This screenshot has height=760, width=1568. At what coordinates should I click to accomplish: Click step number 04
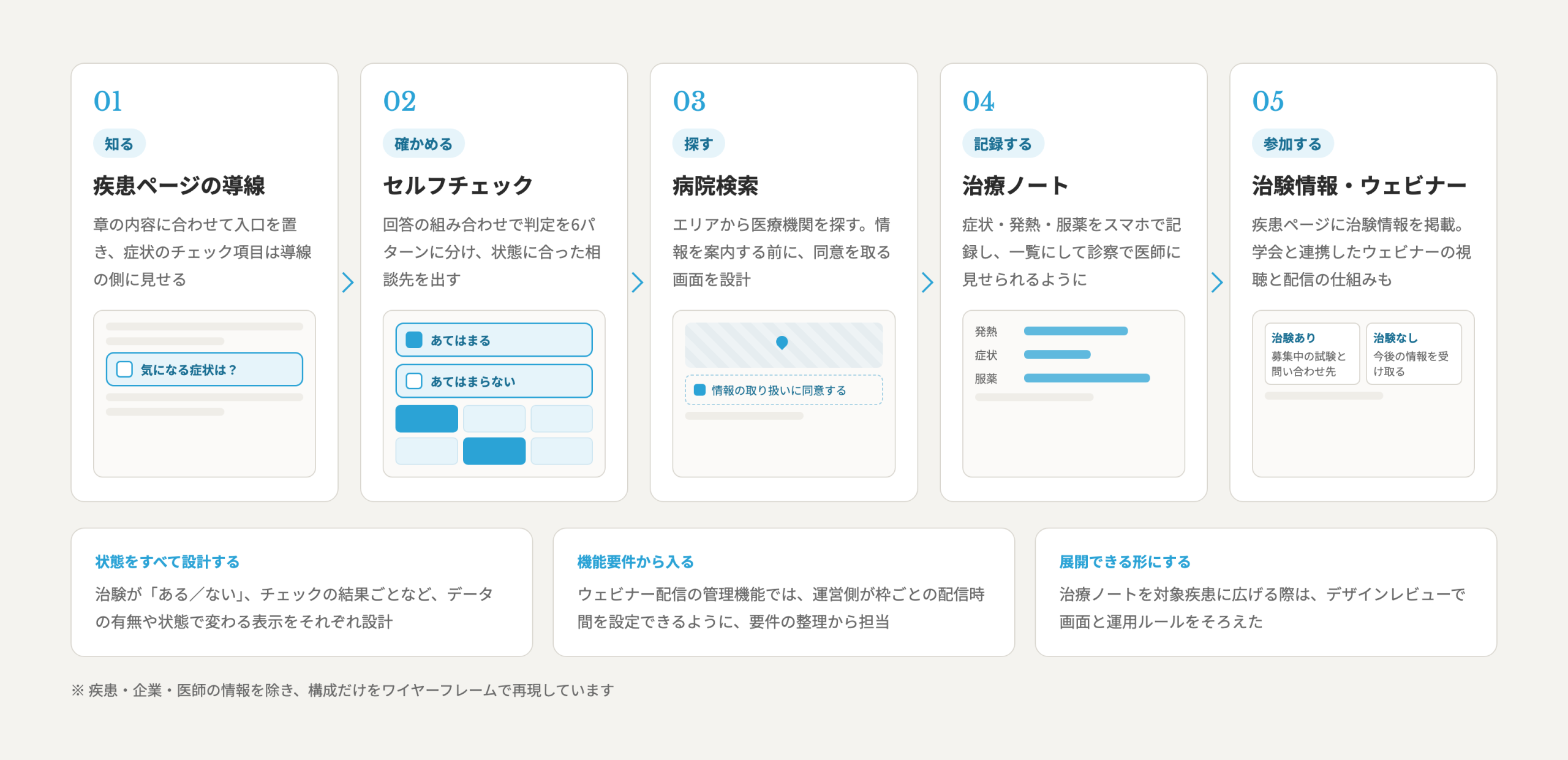click(x=978, y=101)
